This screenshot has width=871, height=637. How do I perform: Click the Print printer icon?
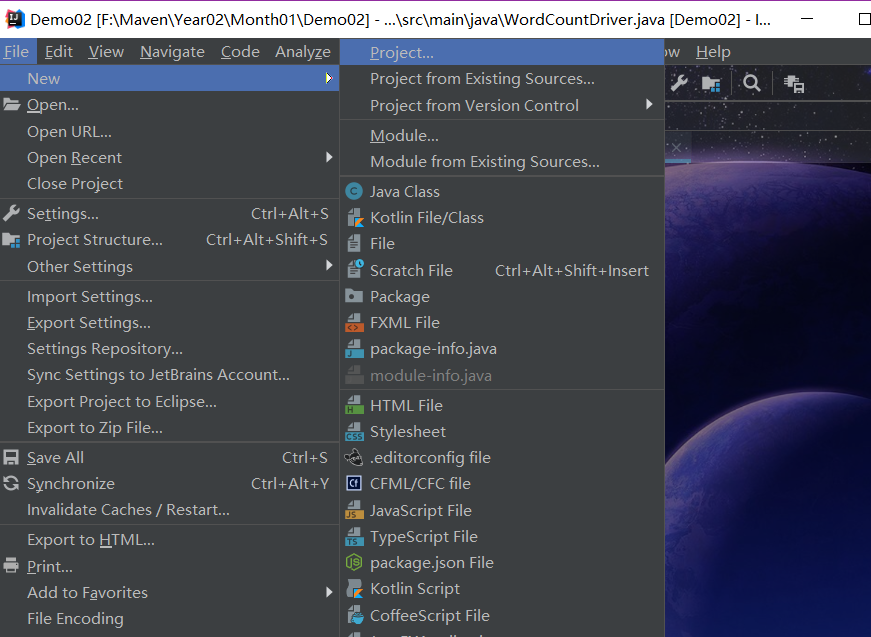pyautogui.click(x=11, y=565)
